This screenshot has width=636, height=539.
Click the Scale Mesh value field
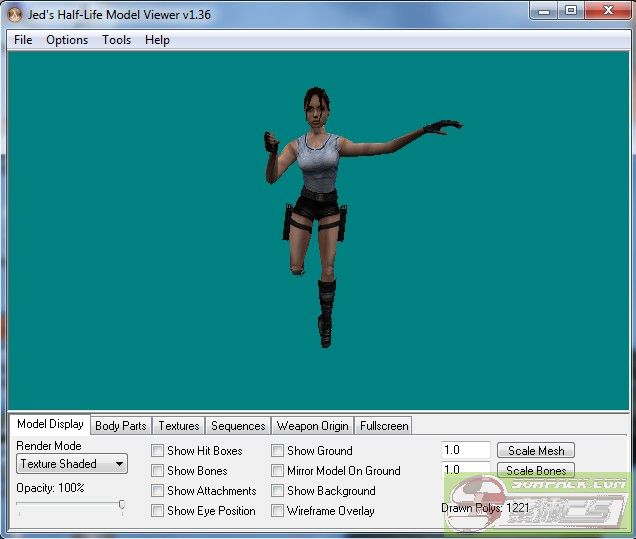[x=465, y=451]
